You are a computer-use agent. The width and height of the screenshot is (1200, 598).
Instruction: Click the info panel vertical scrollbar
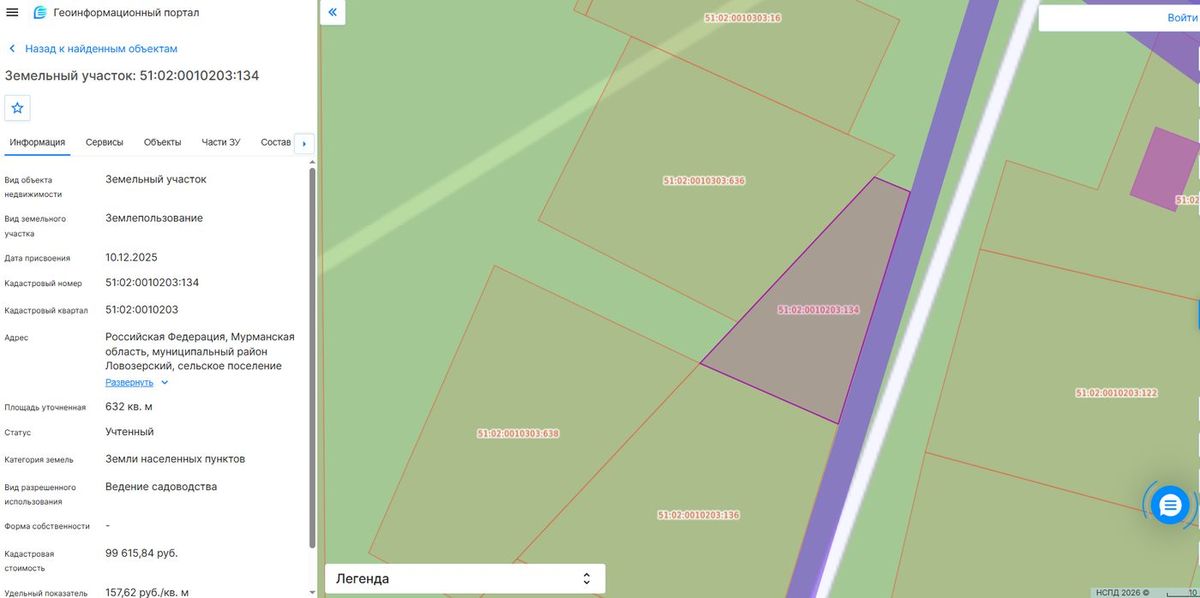coord(312,358)
